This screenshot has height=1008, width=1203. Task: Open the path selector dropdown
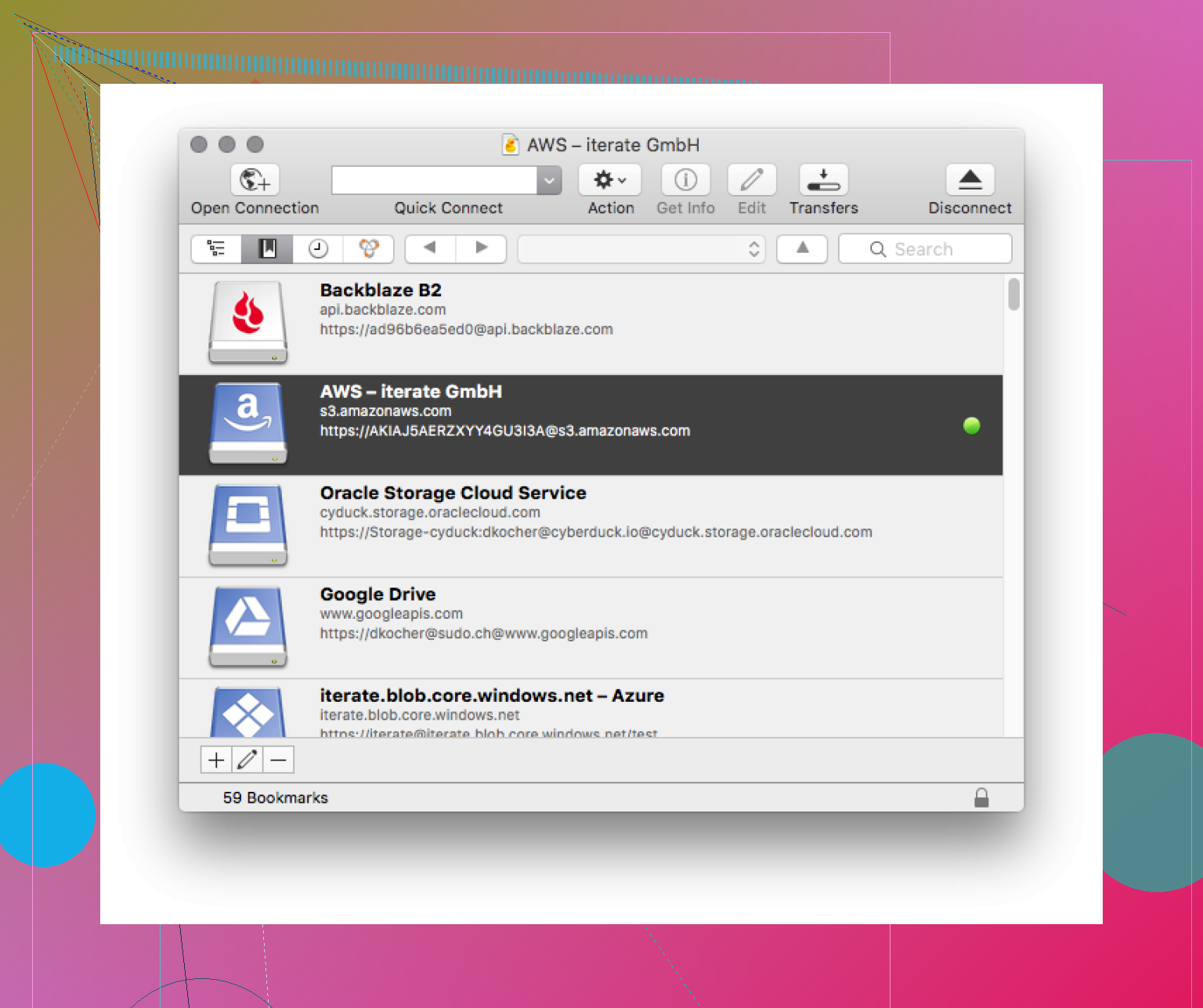point(641,249)
